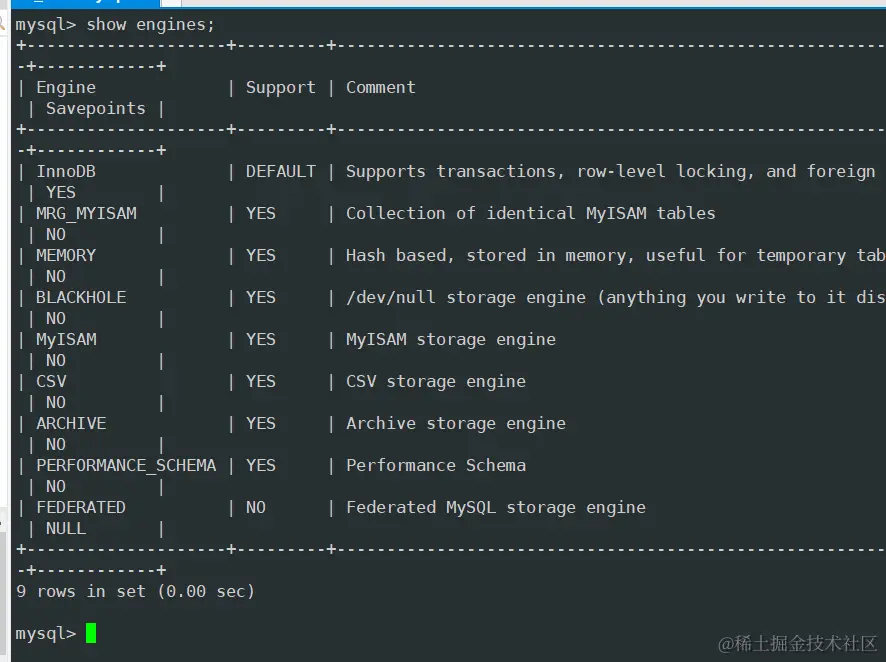The height and width of the screenshot is (662, 886).
Task: Click the NO support value for FEDERATED
Action: coord(256,507)
